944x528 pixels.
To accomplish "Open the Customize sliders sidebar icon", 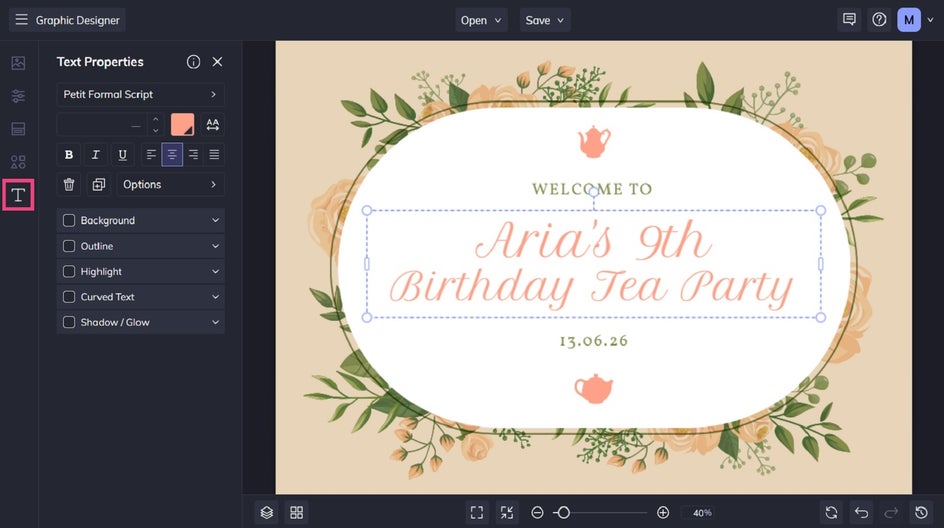I will click(x=18, y=96).
